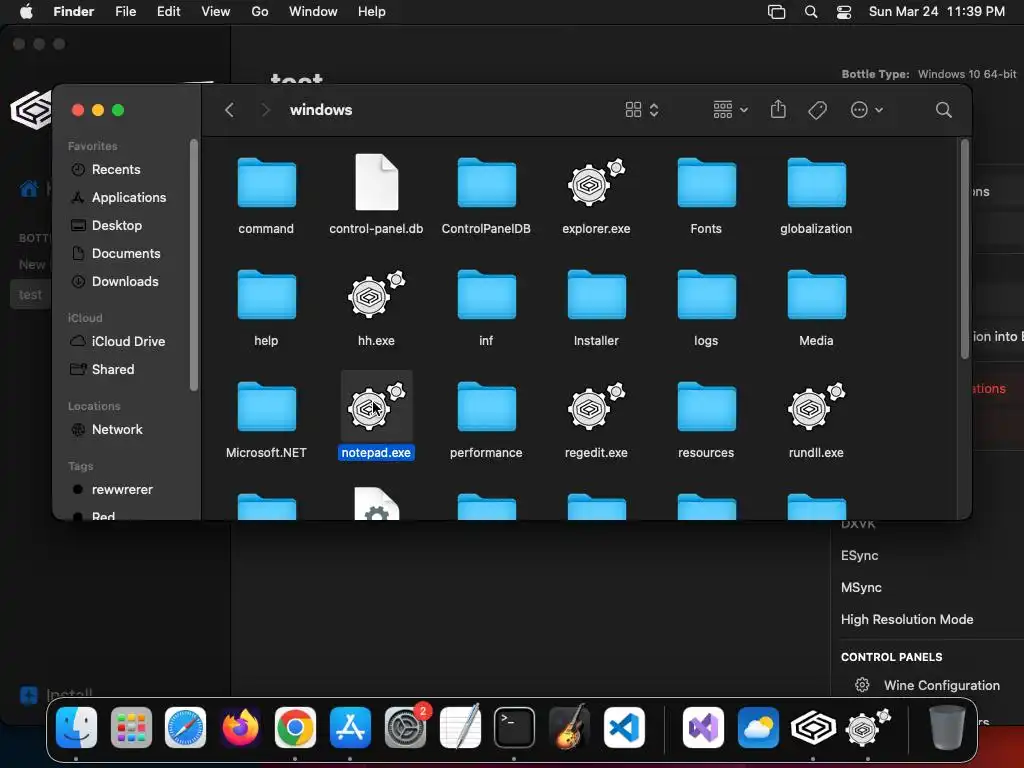Select the test bottle in Whisky sidebar

30,295
